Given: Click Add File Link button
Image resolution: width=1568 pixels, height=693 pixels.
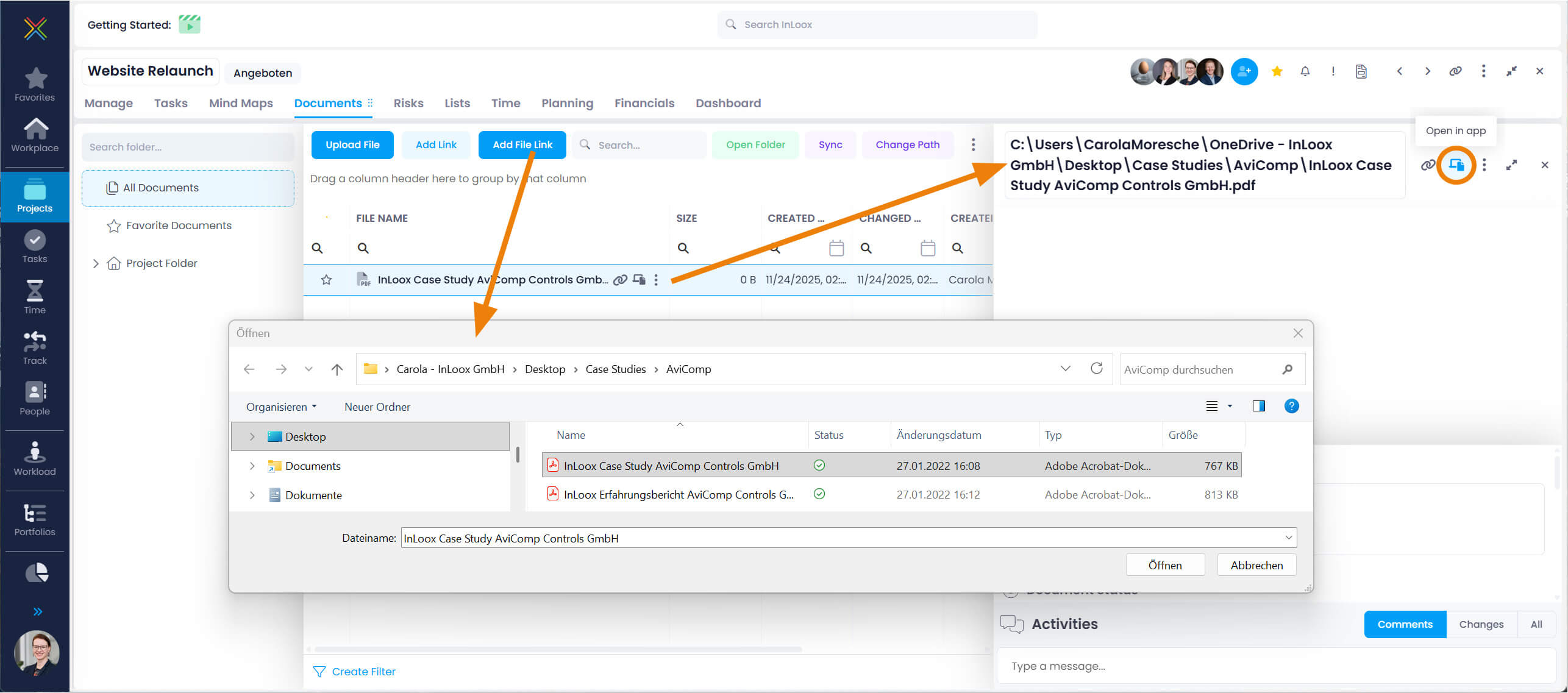Looking at the screenshot, I should [x=522, y=144].
